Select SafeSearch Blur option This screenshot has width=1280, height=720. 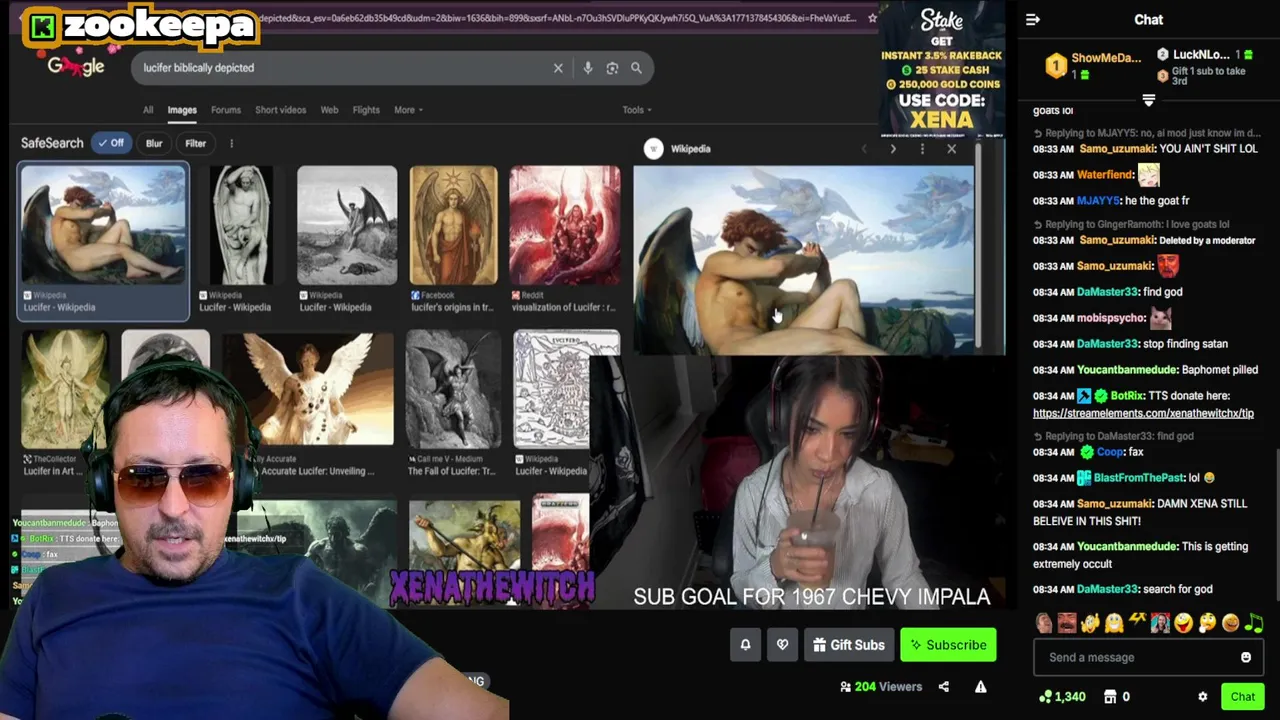click(x=154, y=143)
